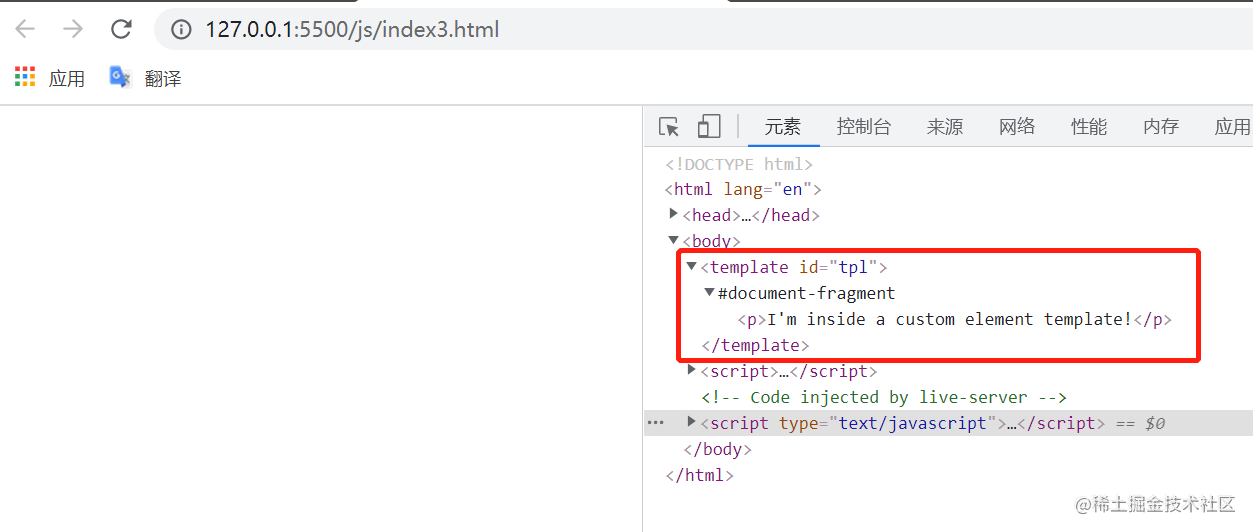The height and width of the screenshot is (532, 1253).
Task: Select the <!DOCTYPE html> line
Action: point(739,164)
